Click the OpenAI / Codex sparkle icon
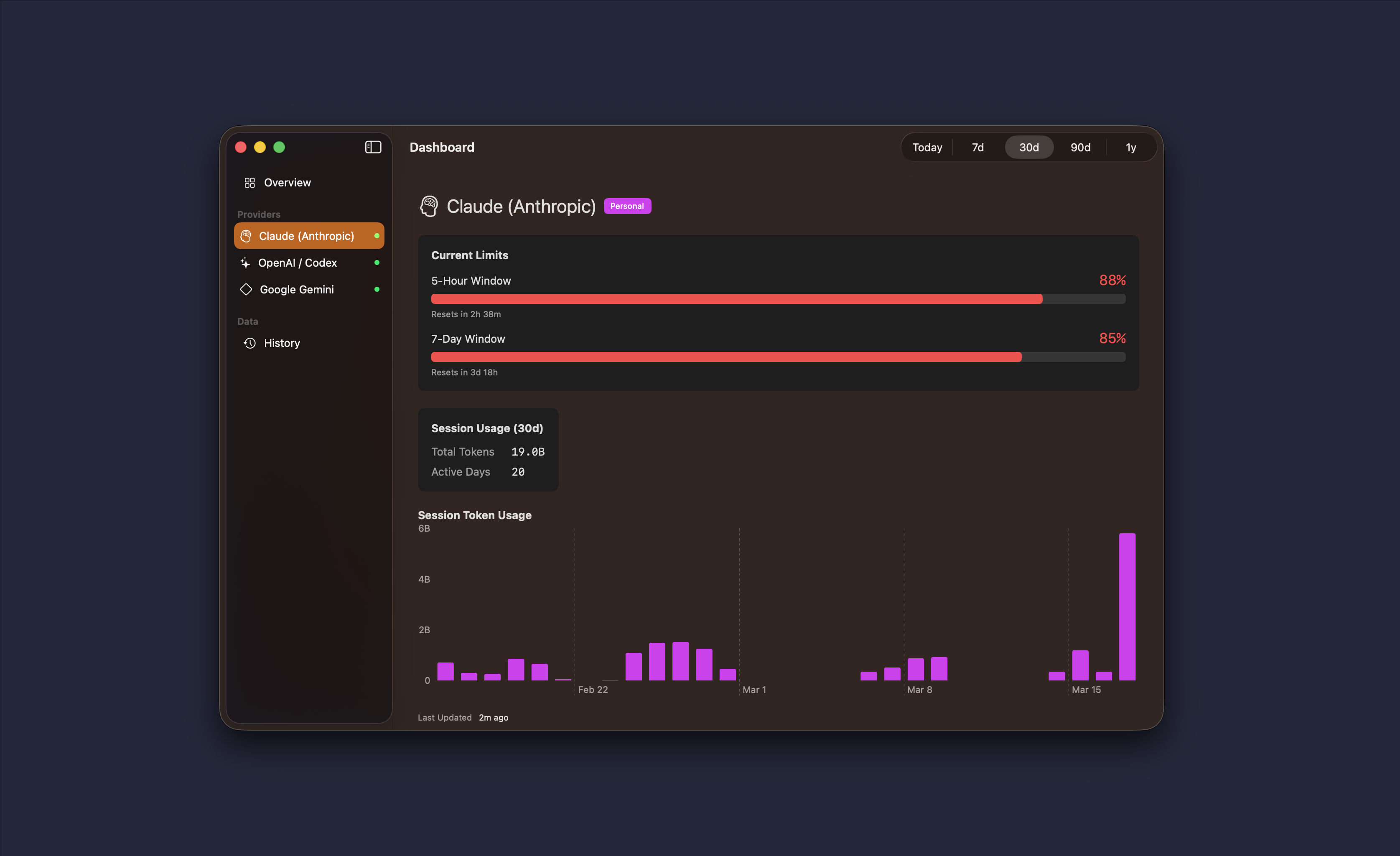Screen dimensions: 1400x856 245,262
